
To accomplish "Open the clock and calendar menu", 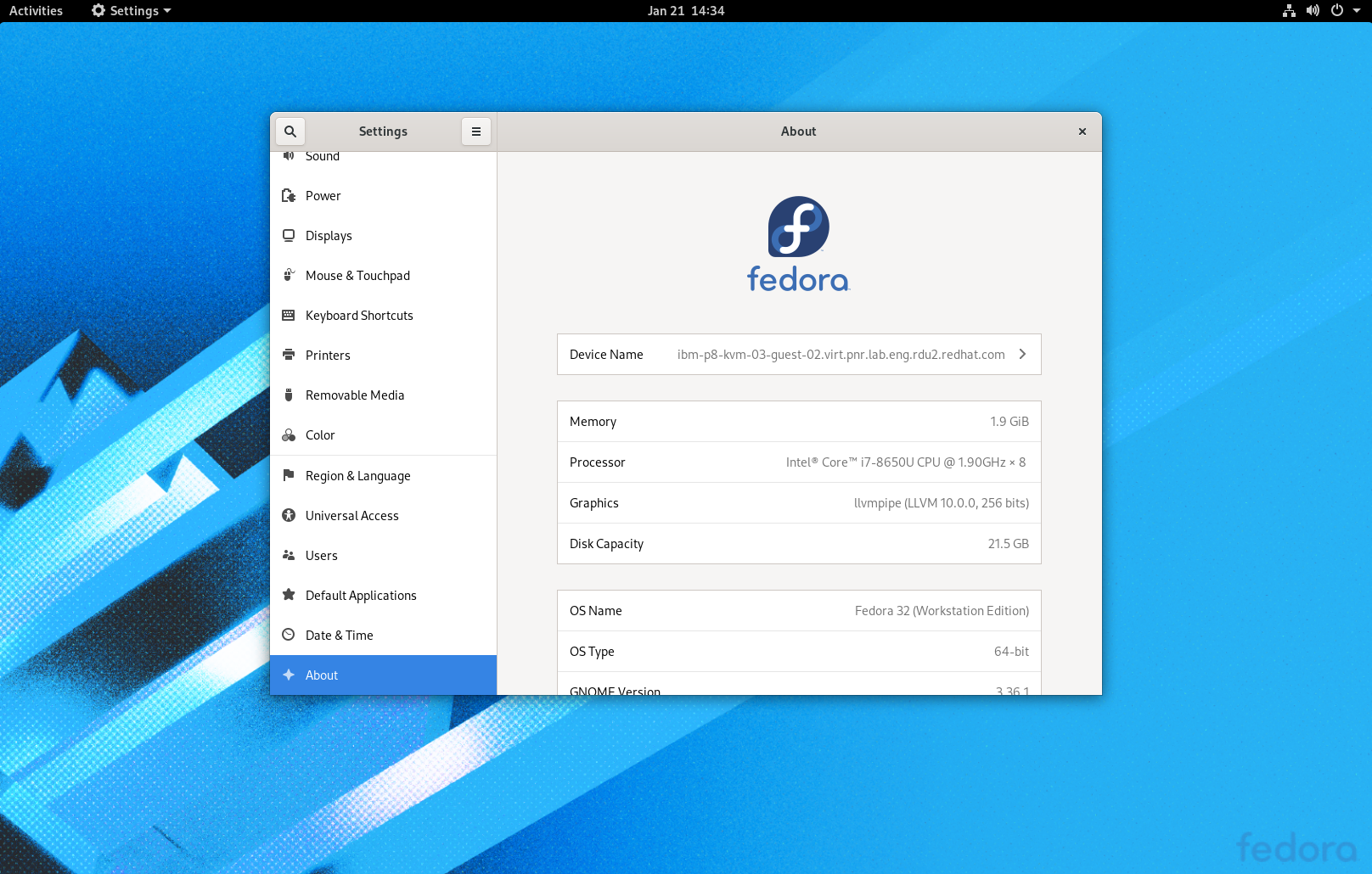I will point(686,11).
